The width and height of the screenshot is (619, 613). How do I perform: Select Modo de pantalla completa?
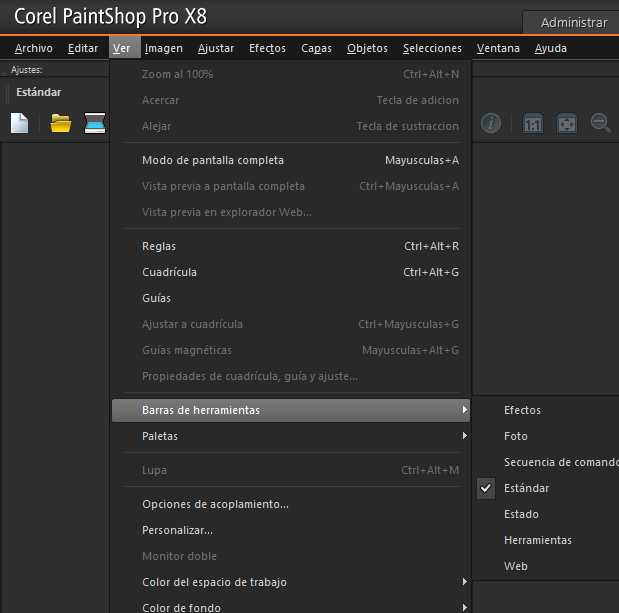(291, 160)
